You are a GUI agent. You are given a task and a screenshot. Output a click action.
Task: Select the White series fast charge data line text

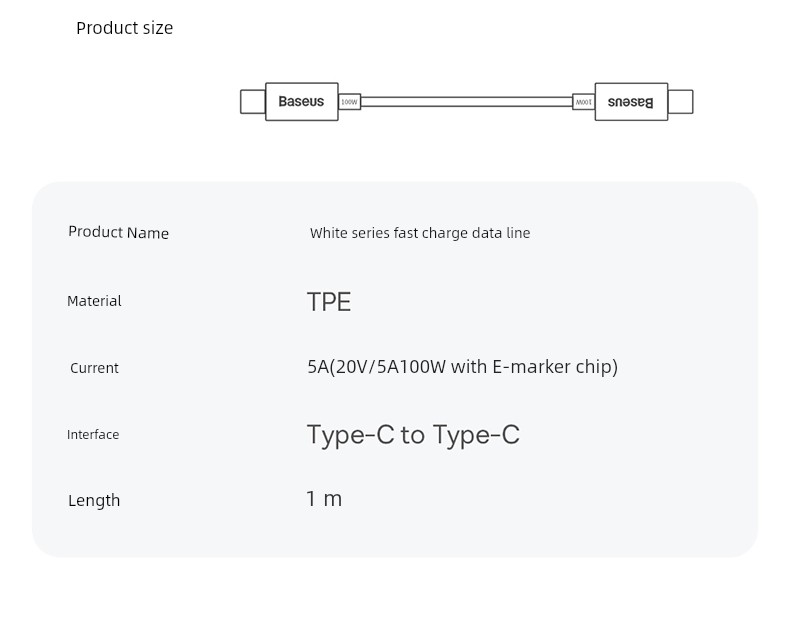(420, 233)
